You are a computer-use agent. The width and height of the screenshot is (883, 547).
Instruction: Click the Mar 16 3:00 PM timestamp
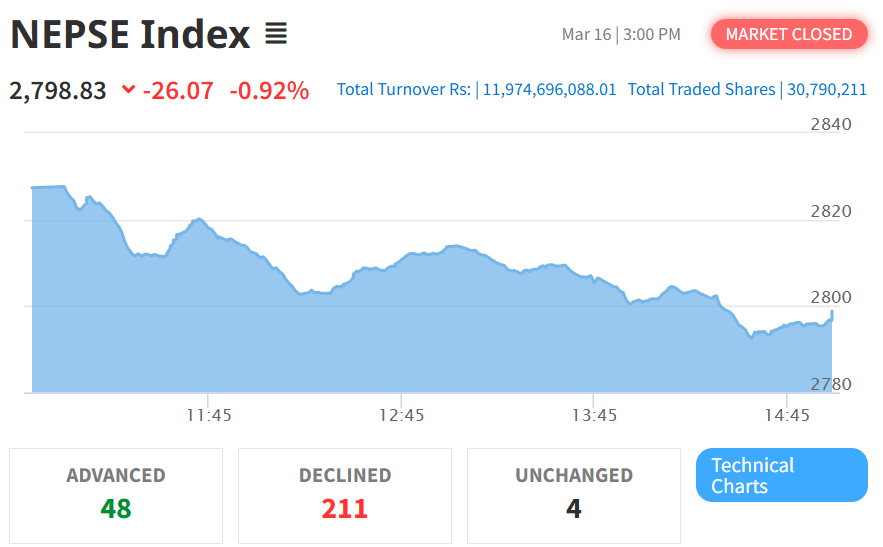[x=620, y=34]
